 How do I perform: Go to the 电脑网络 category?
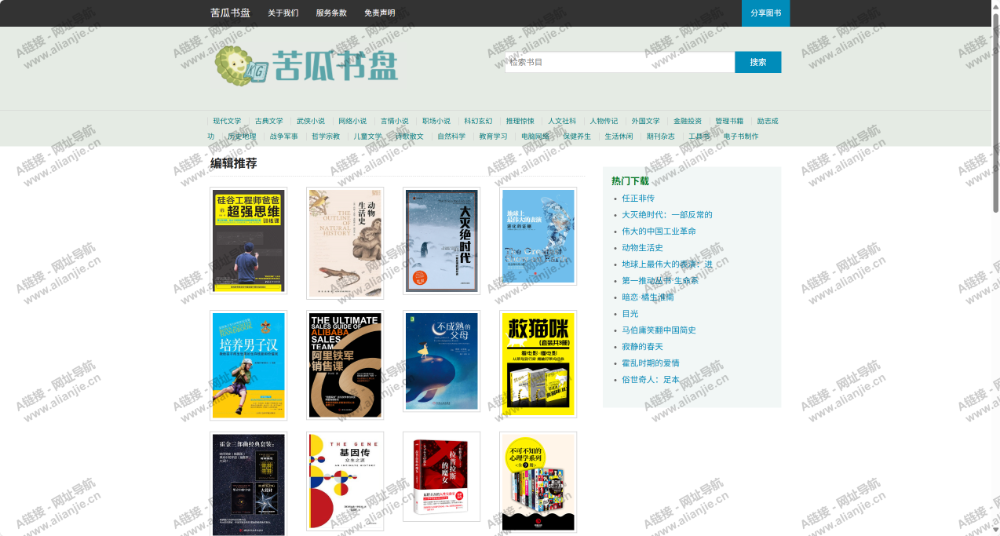[x=535, y=136]
